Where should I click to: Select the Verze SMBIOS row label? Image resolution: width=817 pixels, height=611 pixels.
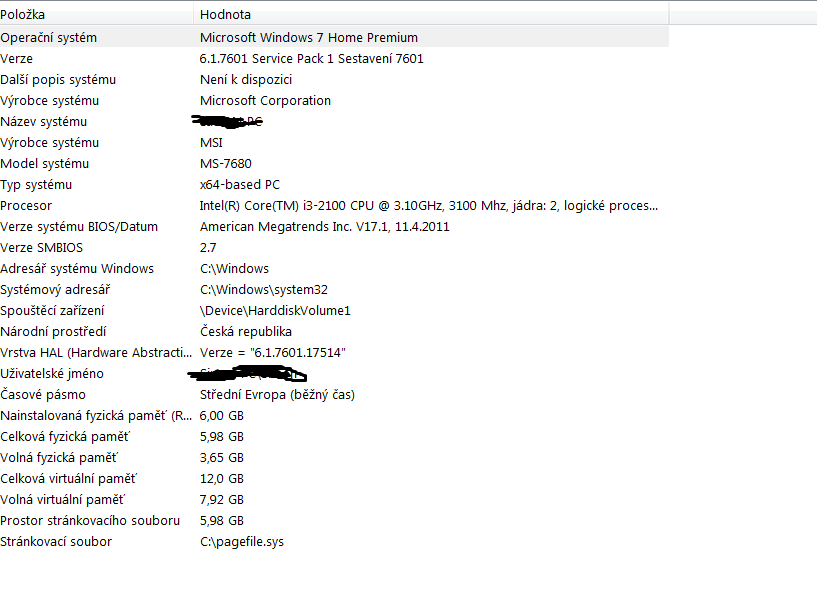point(42,248)
